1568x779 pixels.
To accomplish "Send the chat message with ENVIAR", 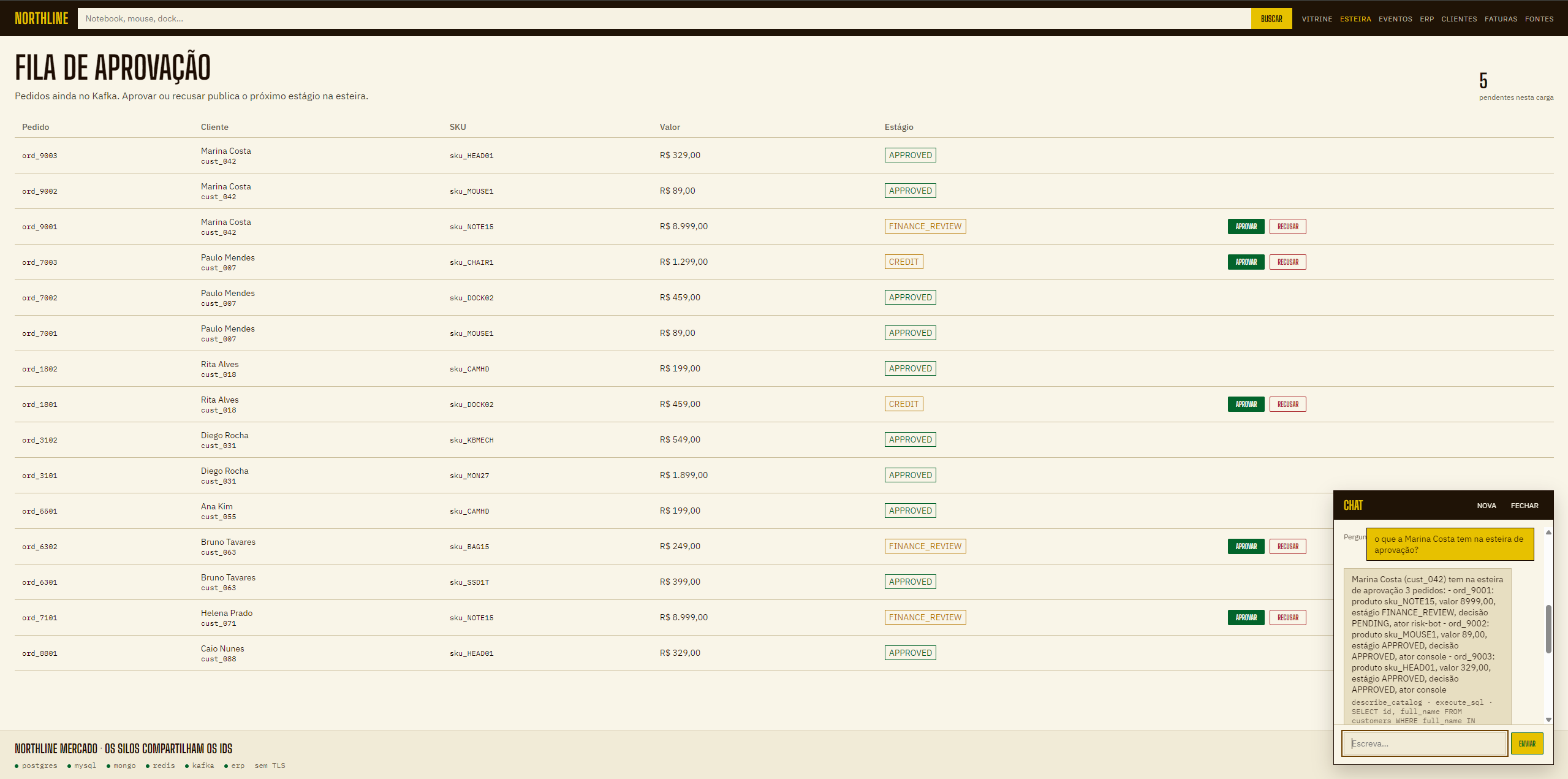I will pyautogui.click(x=1527, y=743).
